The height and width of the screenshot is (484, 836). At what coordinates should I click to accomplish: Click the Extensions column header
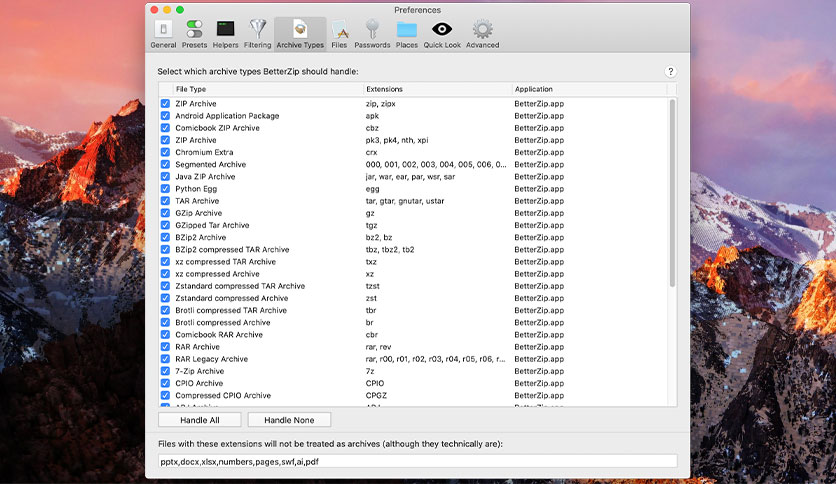click(437, 89)
